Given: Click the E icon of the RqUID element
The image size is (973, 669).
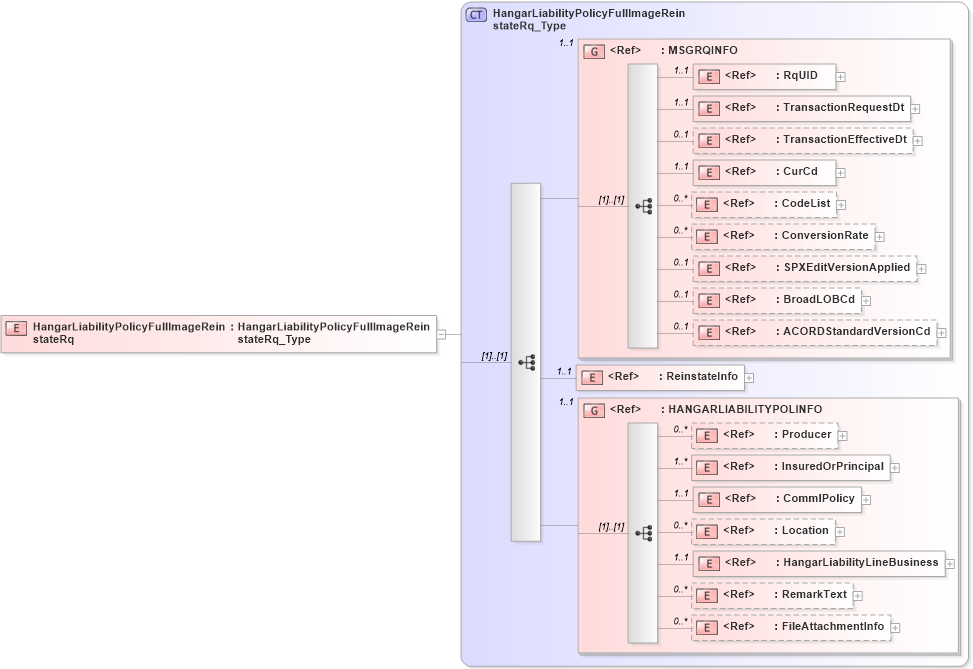Looking at the screenshot, I should (708, 76).
